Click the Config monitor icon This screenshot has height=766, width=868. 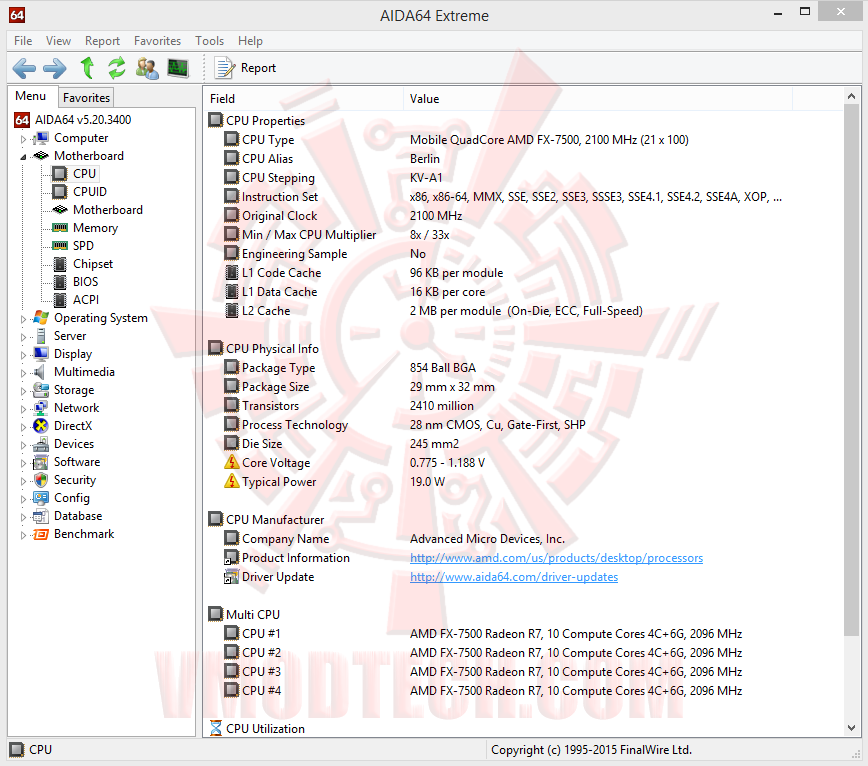(40, 498)
